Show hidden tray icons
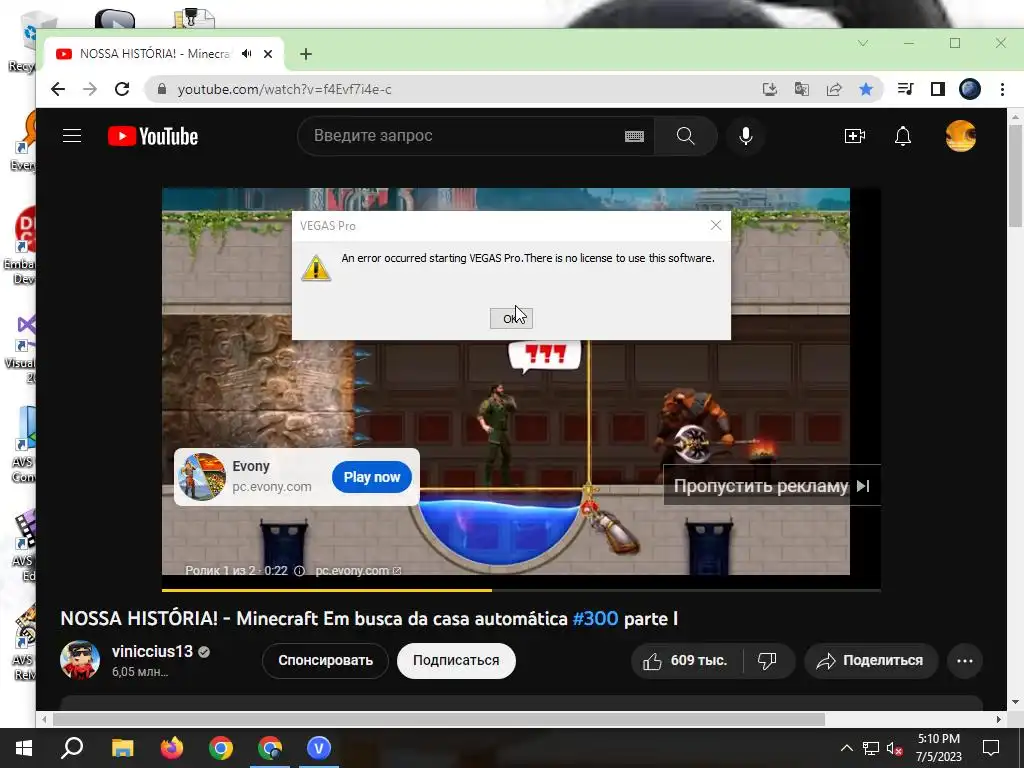The image size is (1024, 768). 846,748
